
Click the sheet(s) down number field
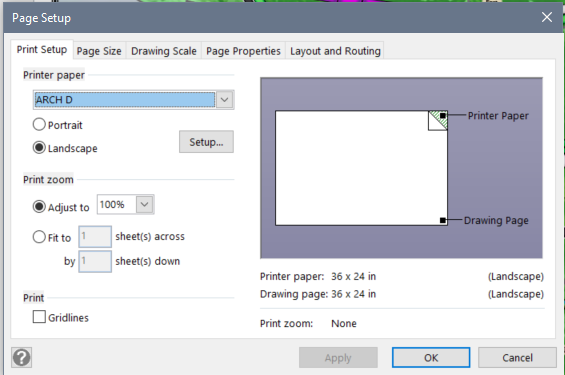click(x=95, y=262)
